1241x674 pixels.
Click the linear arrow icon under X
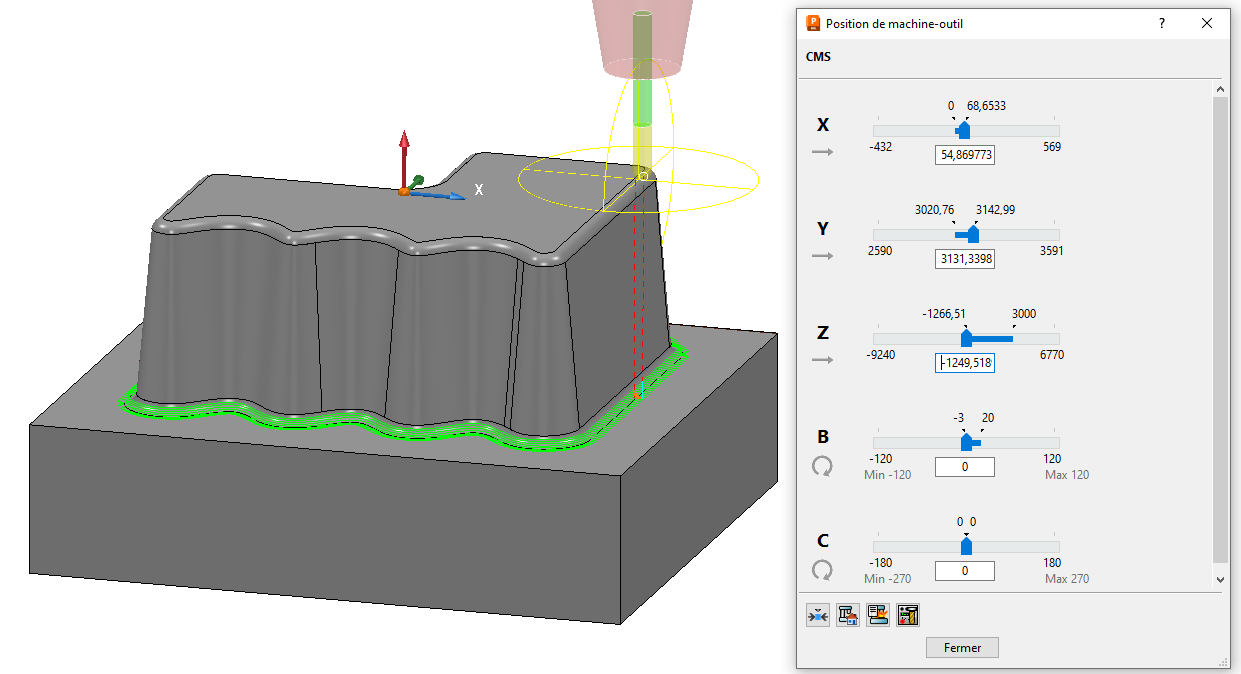pyautogui.click(x=822, y=152)
